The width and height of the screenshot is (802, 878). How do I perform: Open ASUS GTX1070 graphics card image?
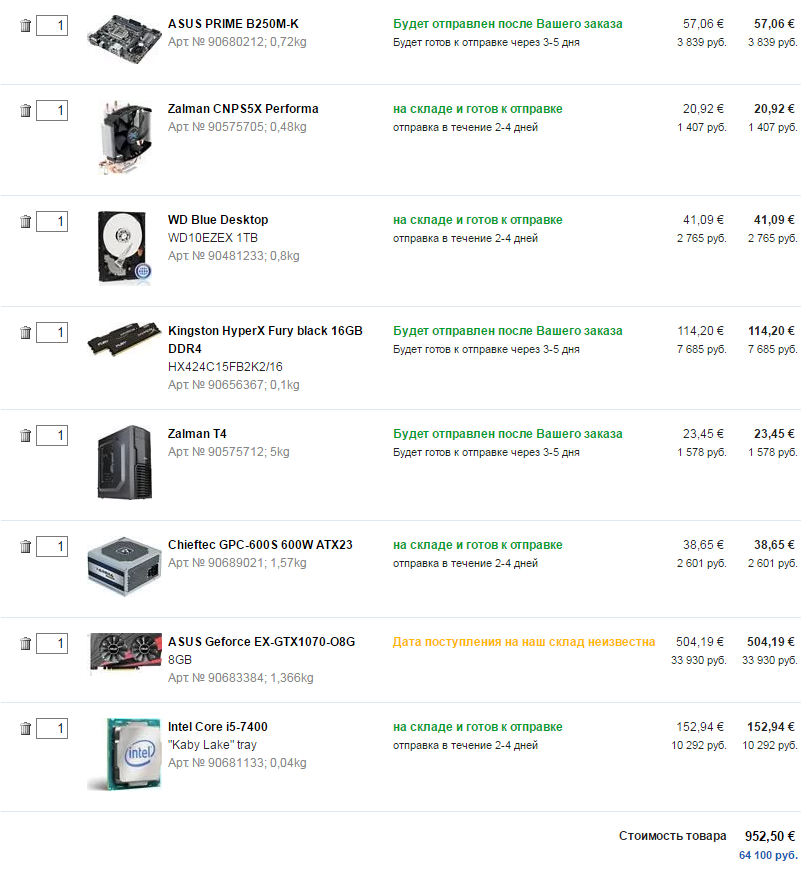(124, 653)
